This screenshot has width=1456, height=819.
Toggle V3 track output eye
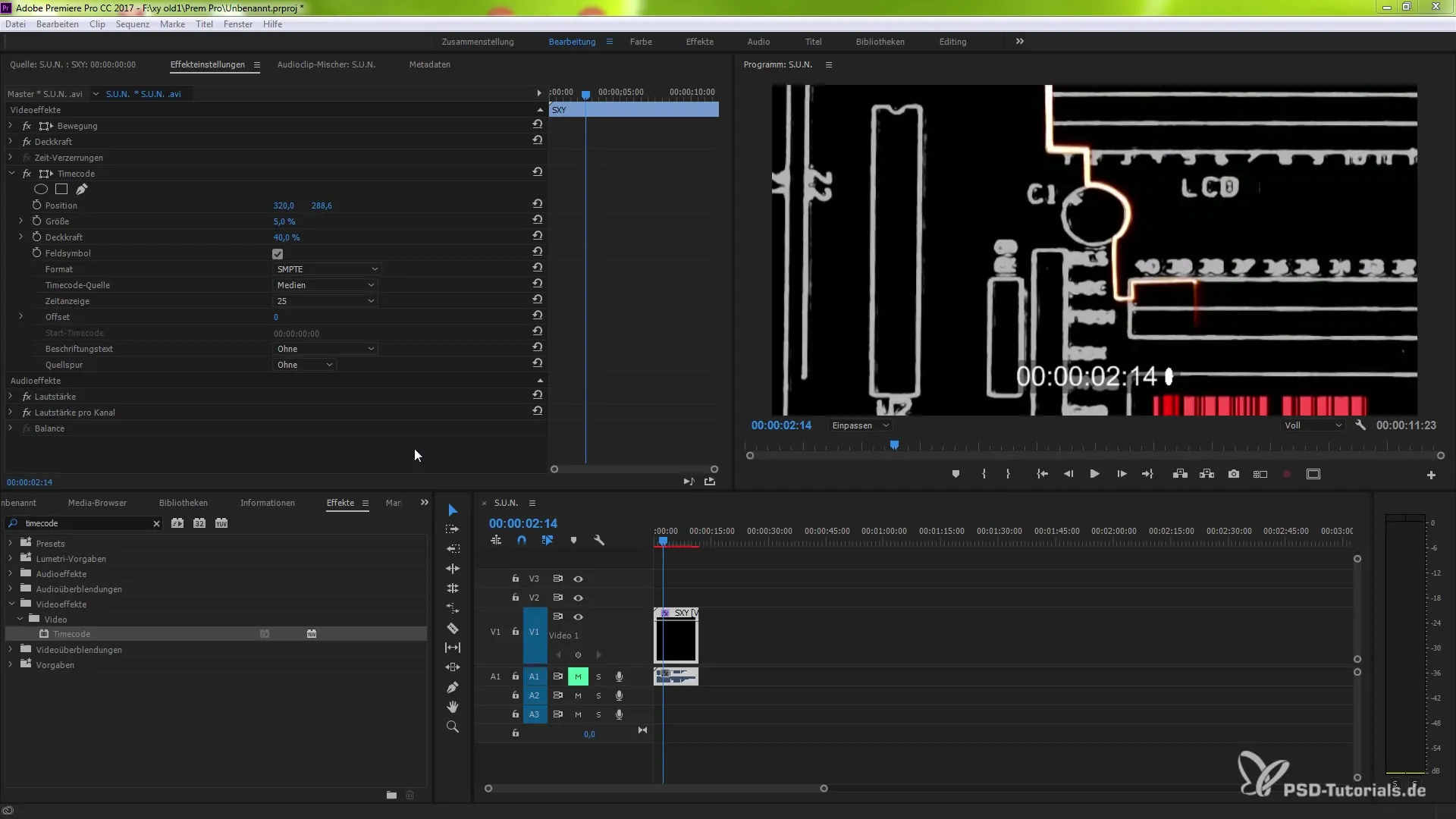[579, 579]
